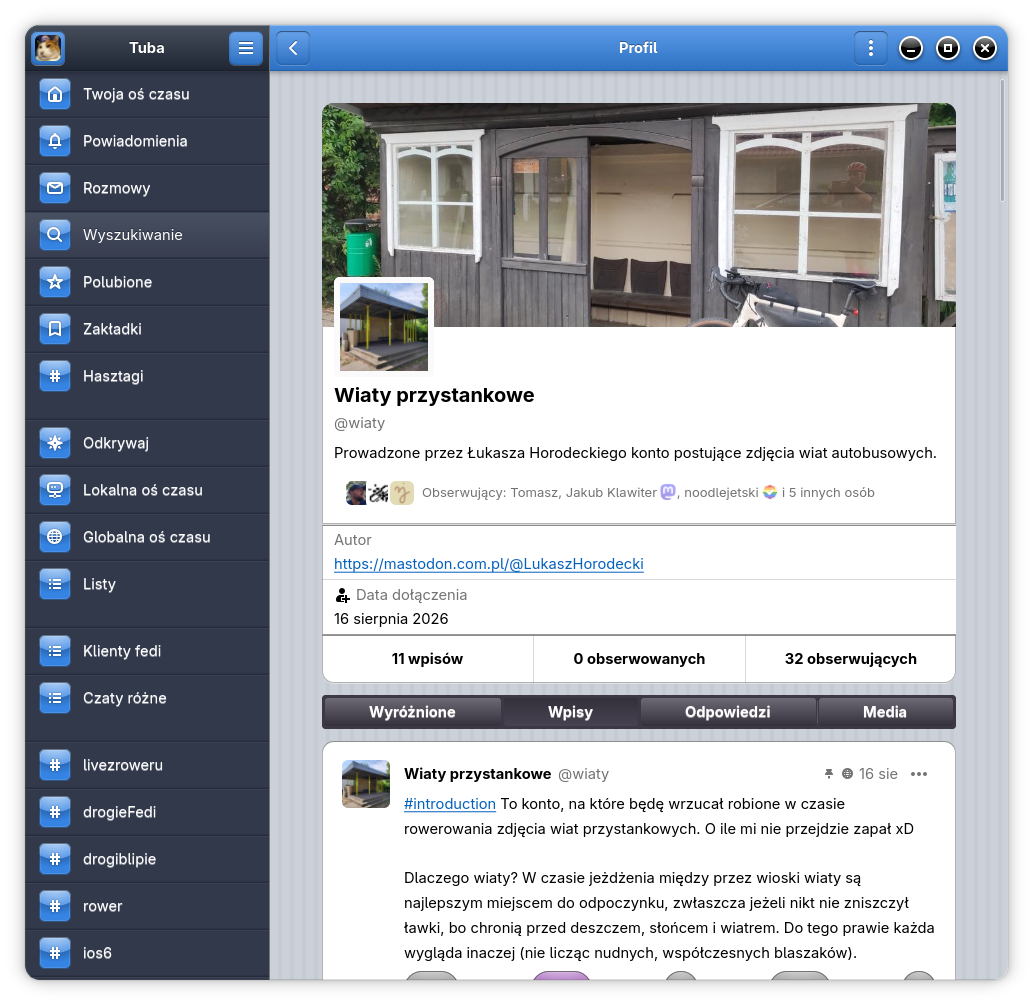1033x1005 pixels.
Task: Open Odkrywaj in the sidebar
Action: point(147,444)
